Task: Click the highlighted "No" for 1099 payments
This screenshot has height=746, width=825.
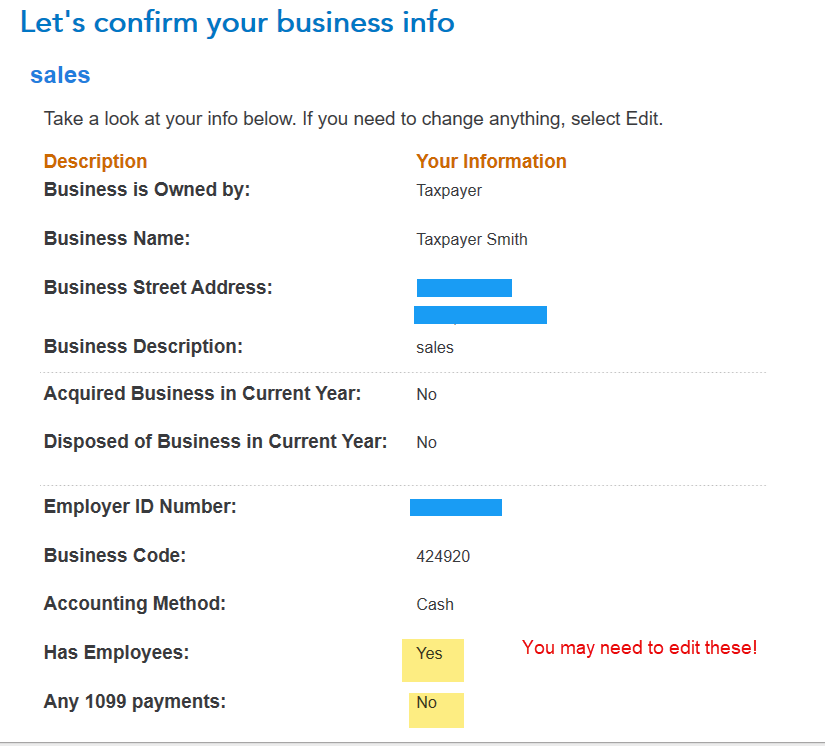Action: pos(427,703)
